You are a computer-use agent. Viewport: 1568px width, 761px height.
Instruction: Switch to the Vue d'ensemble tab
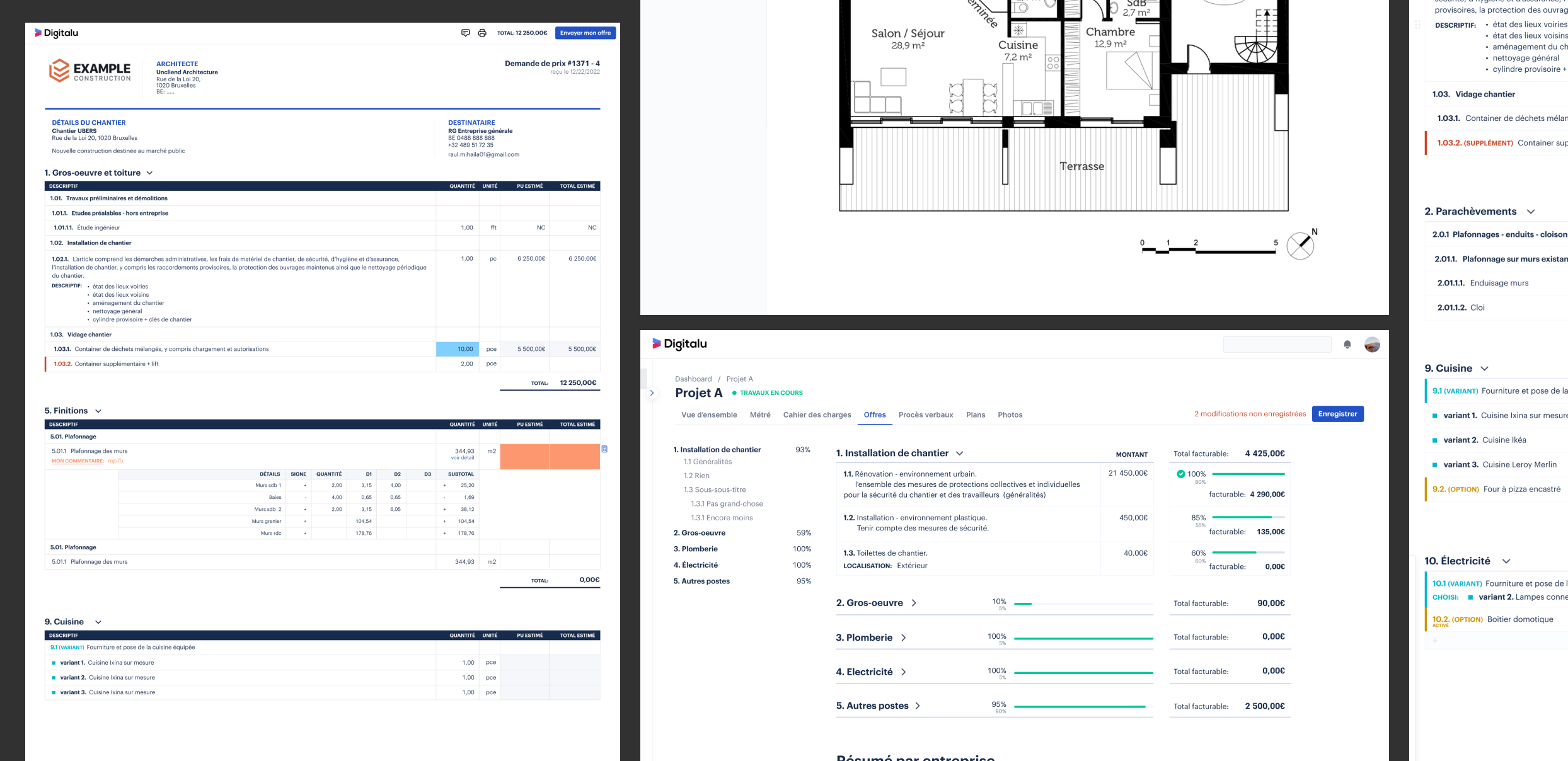[709, 415]
